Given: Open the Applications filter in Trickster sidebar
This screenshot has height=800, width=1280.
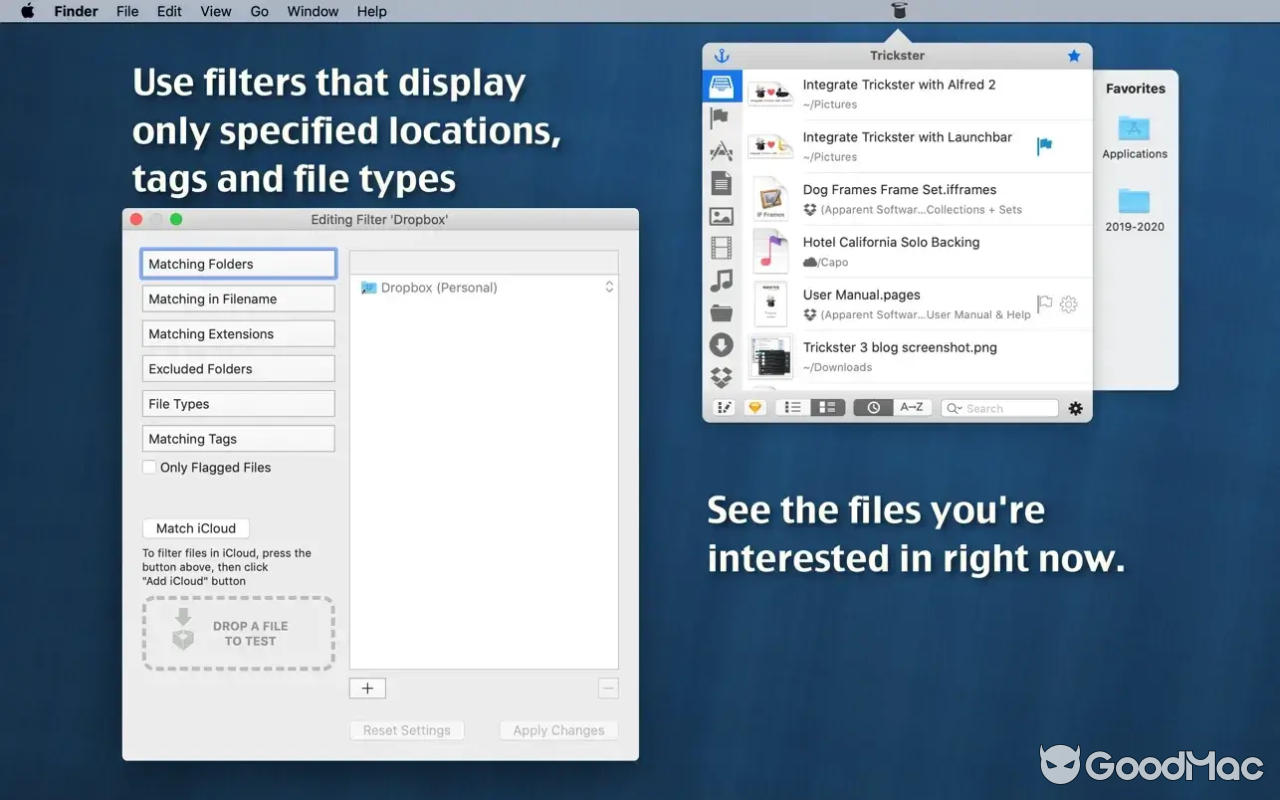Looking at the screenshot, I should (722, 150).
